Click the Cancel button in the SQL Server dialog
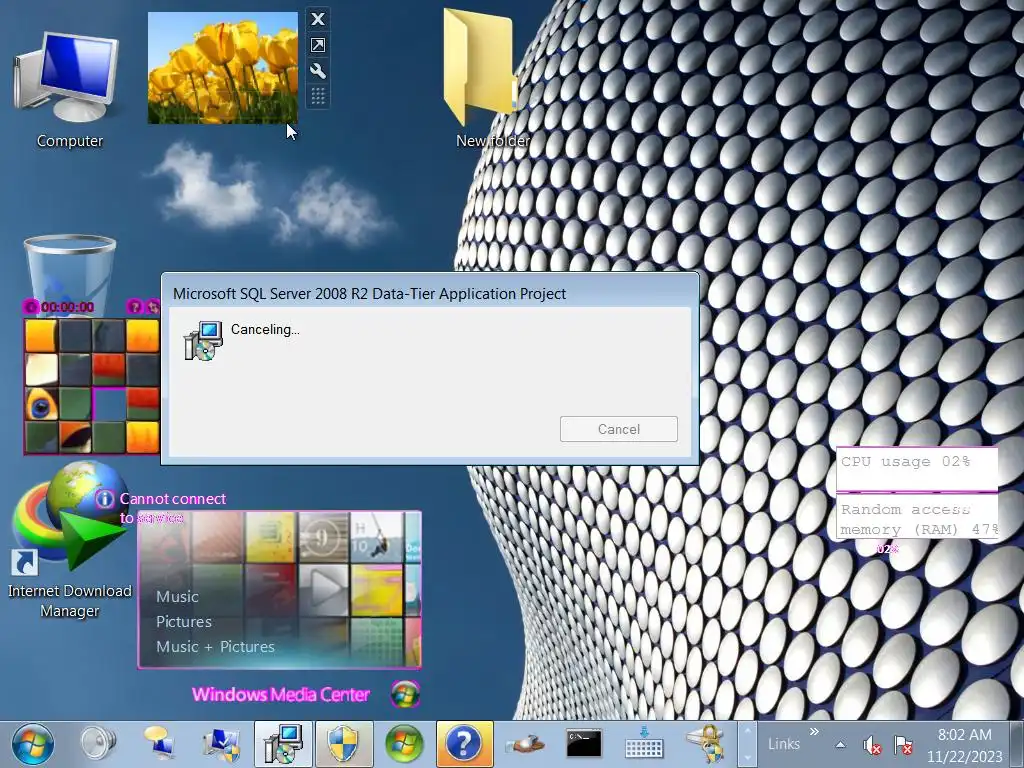Viewport: 1024px width, 768px height. pyautogui.click(x=618, y=429)
